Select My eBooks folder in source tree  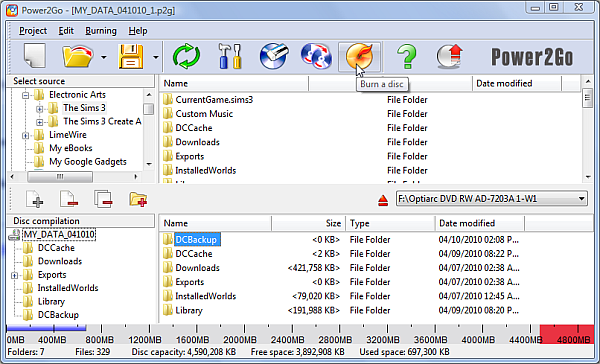70,148
